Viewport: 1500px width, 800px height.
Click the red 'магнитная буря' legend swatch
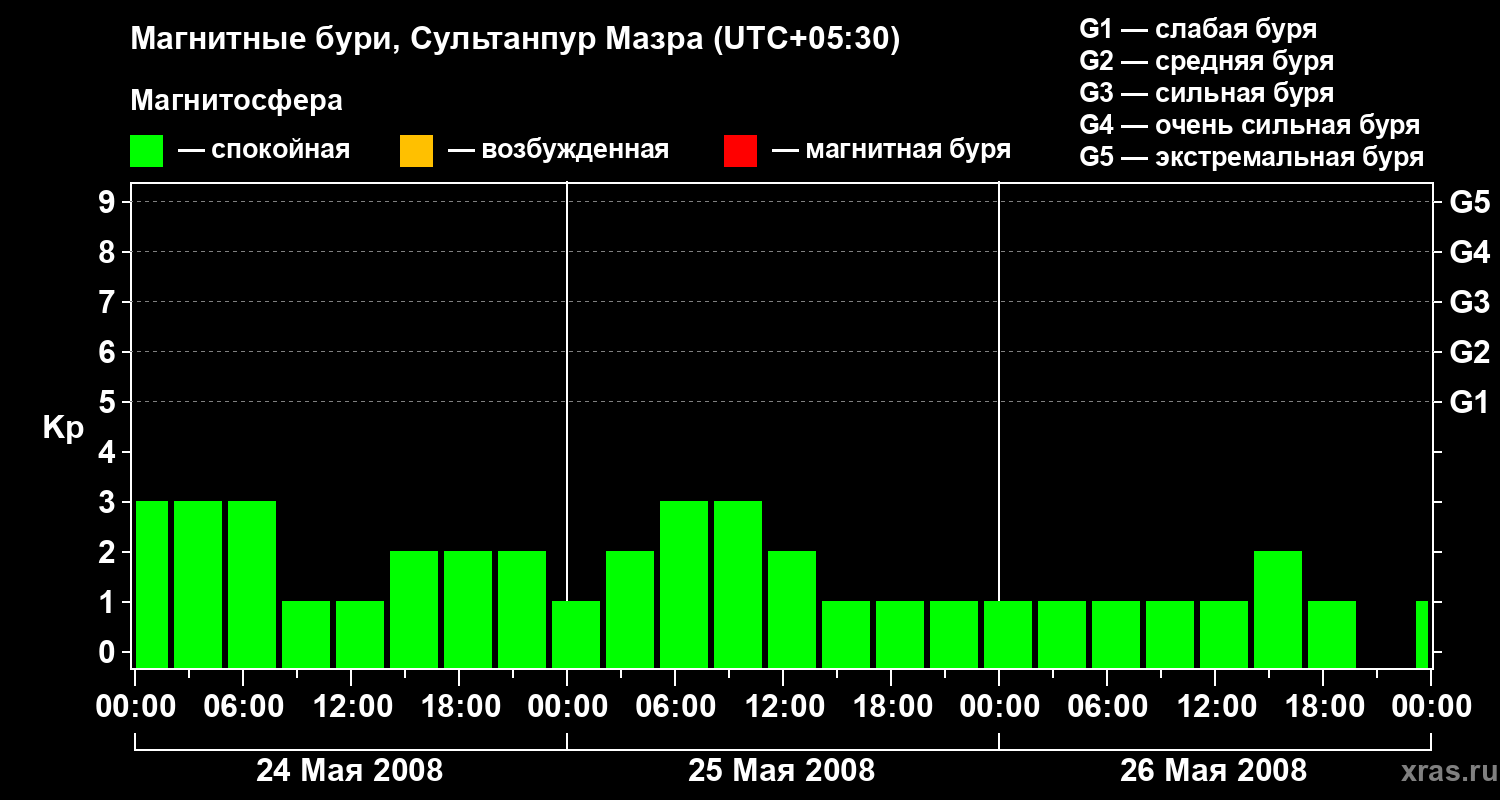coord(740,151)
